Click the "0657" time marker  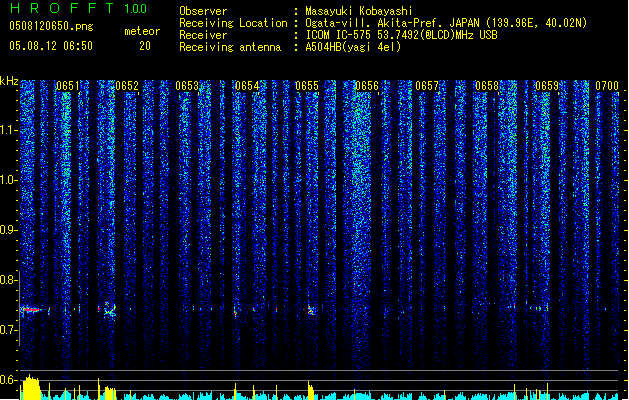[426, 86]
